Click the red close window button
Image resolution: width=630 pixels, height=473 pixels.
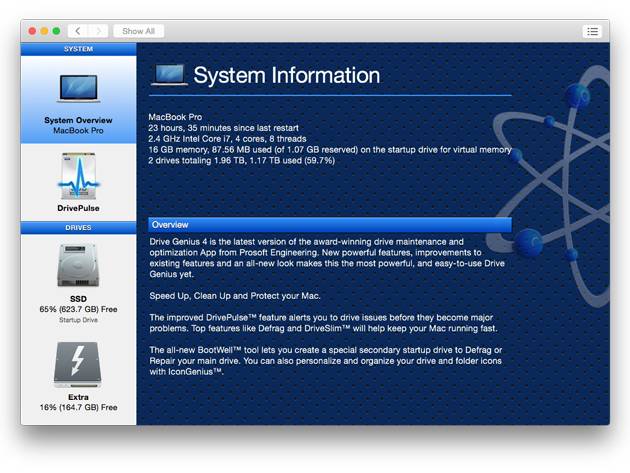click(x=32, y=31)
